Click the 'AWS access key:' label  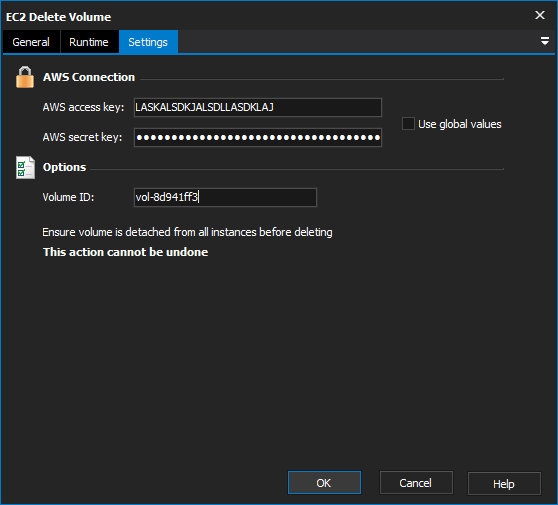click(83, 107)
